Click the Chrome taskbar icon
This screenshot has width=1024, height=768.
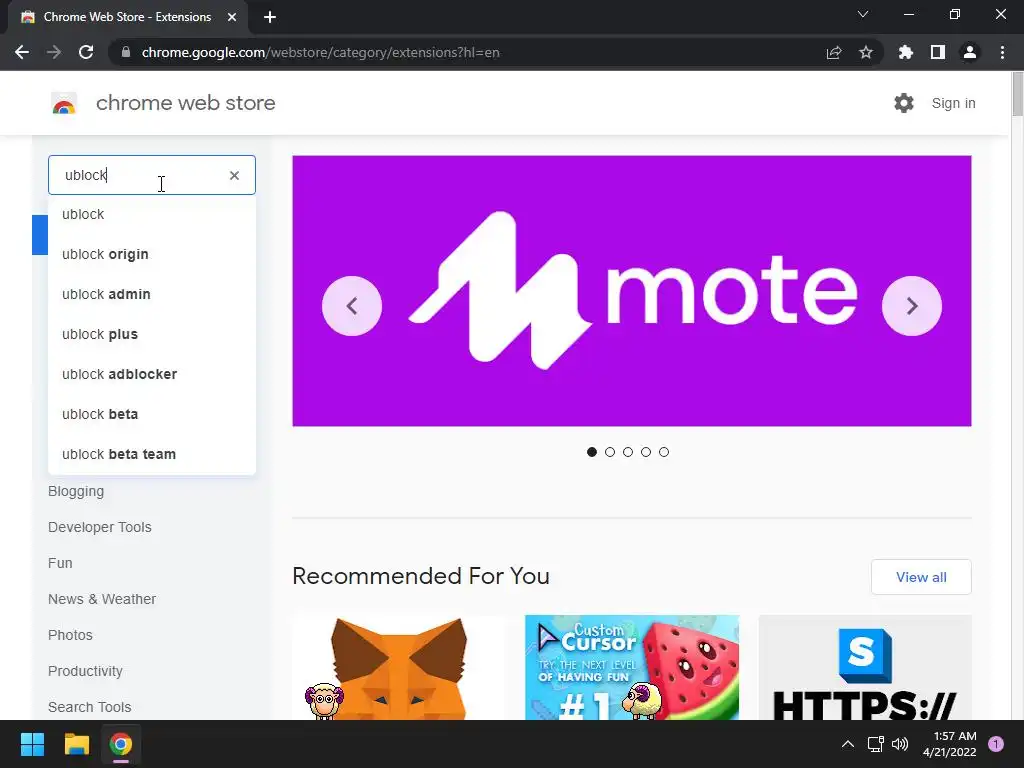point(120,744)
